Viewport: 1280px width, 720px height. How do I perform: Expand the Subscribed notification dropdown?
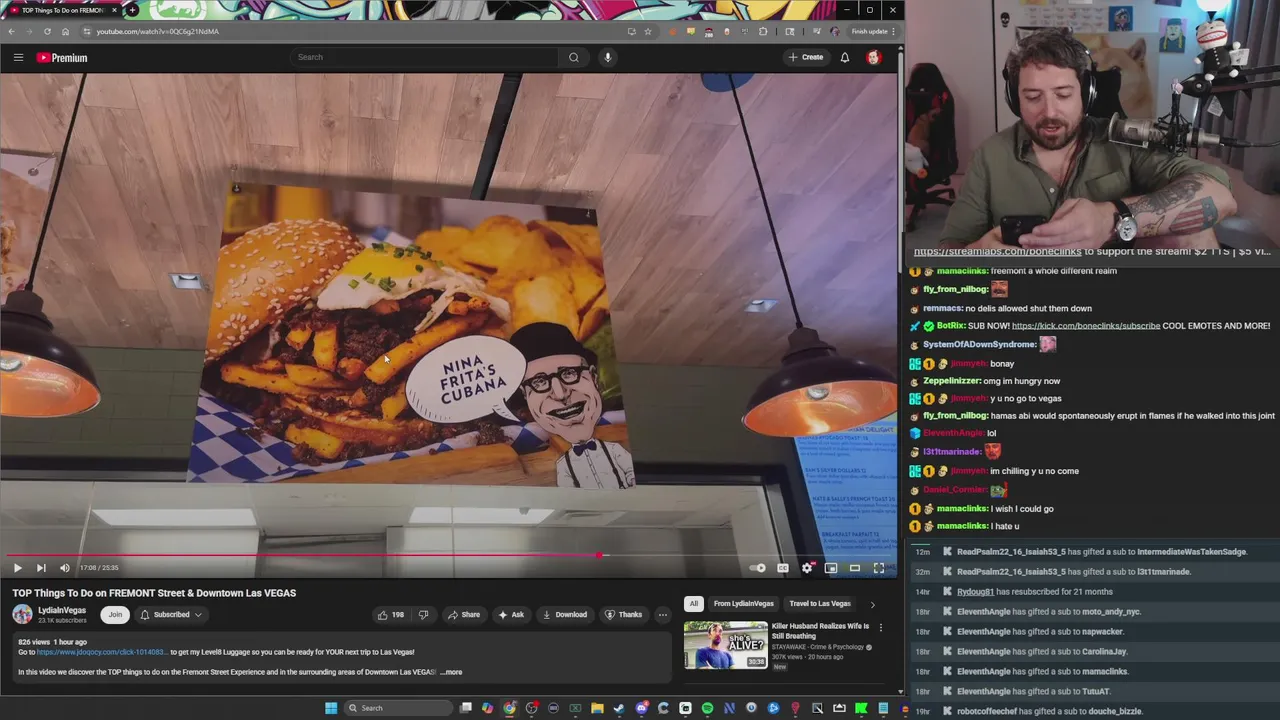point(171,615)
